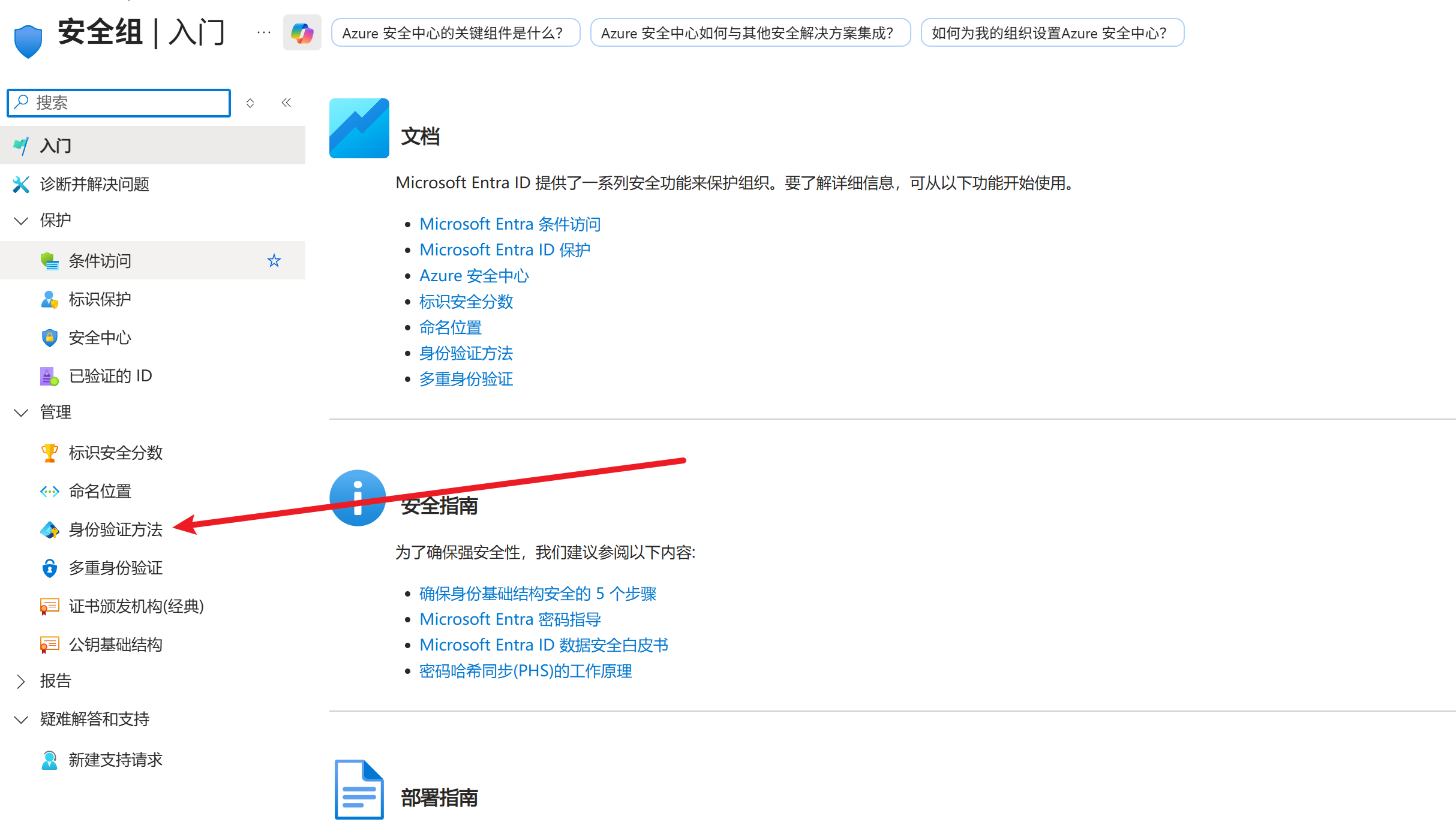Open 身份验证方法 in sidebar menu
Screen dimensions: 1456x828
point(115,529)
